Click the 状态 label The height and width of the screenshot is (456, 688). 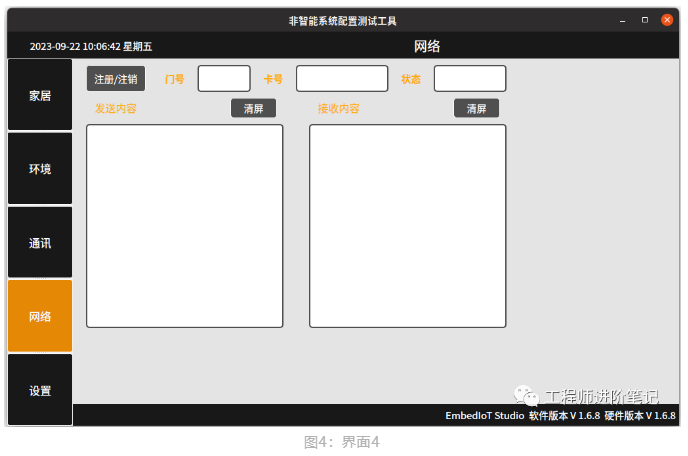pyautogui.click(x=411, y=79)
